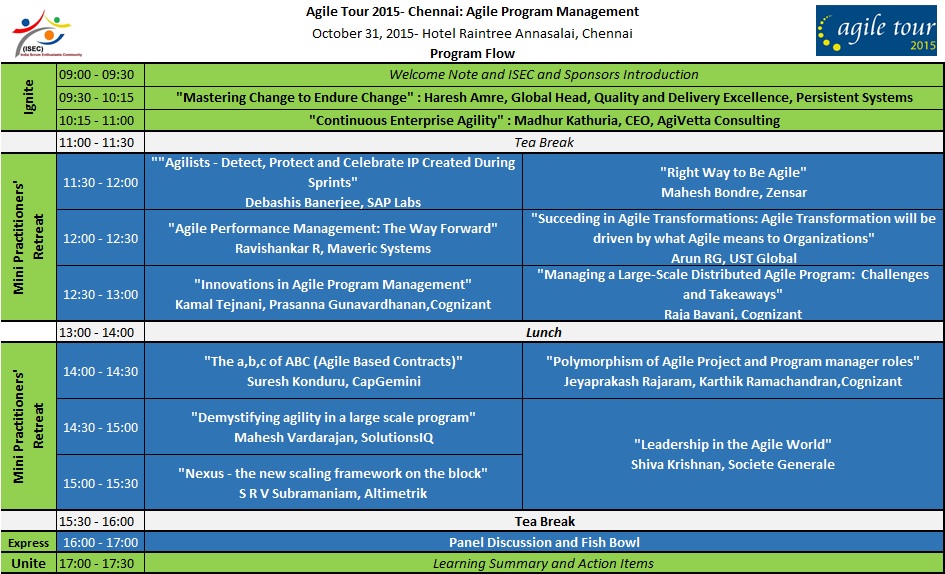Open 'Leadership in the Agile World' session

[x=733, y=454]
